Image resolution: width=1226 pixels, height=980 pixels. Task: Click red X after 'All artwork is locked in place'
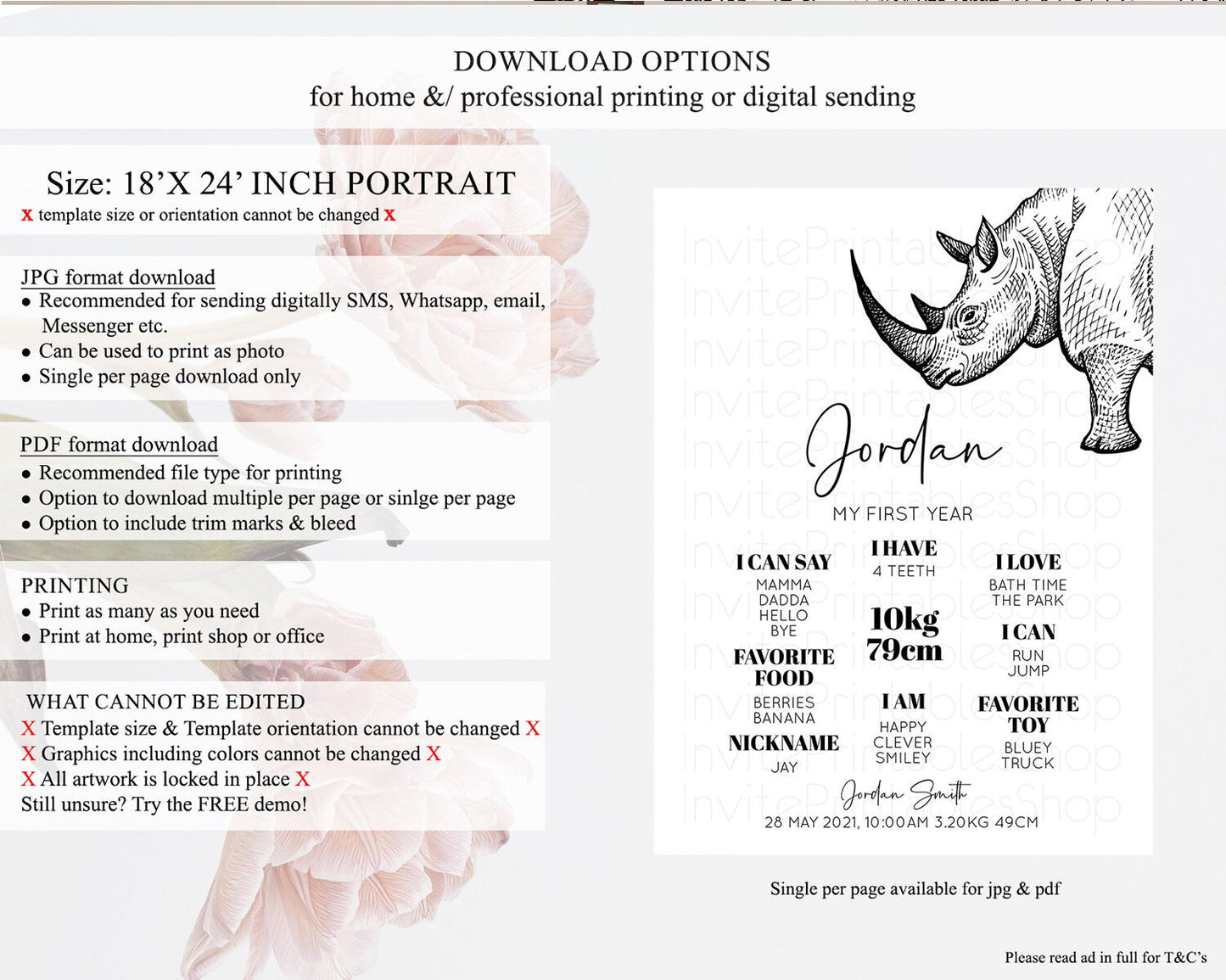[x=302, y=779]
